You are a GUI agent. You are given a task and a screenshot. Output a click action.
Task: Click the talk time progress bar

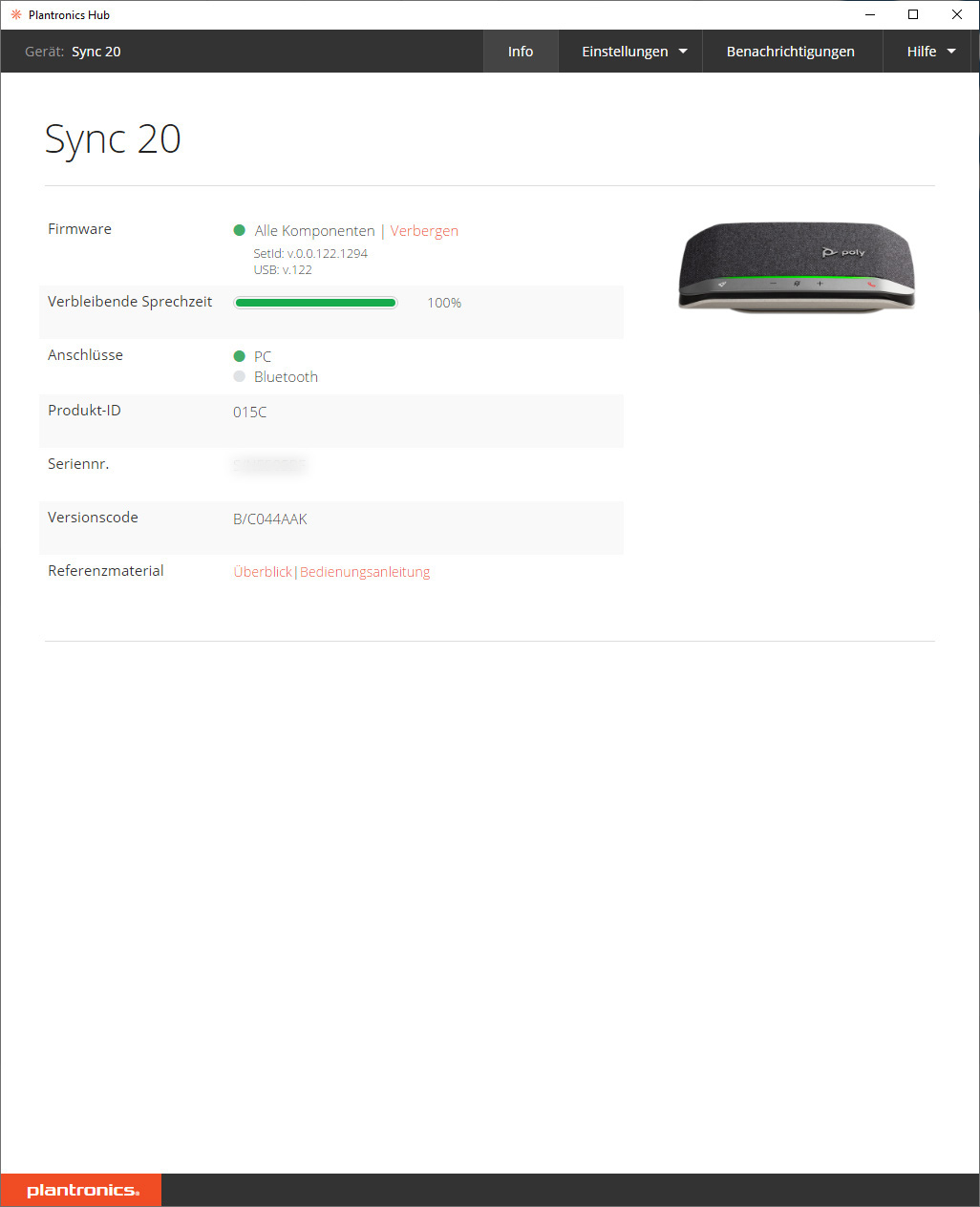tap(315, 303)
